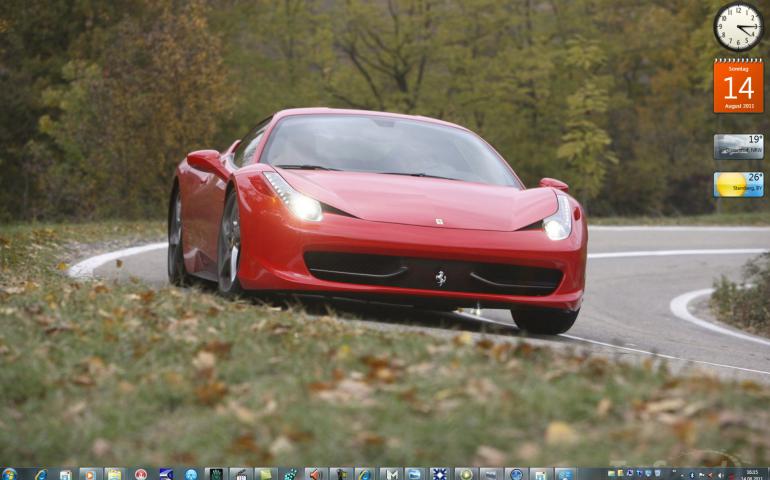Open the movie clapperboard taskbar icon
This screenshot has height=480, width=770.
241,475
